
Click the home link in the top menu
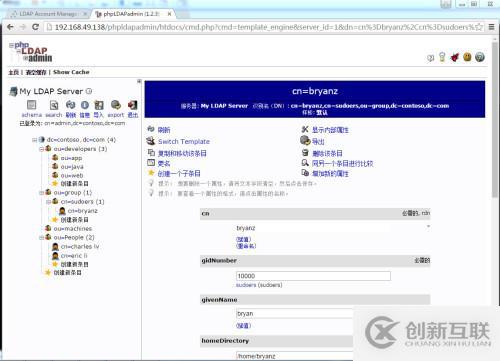click(13, 72)
